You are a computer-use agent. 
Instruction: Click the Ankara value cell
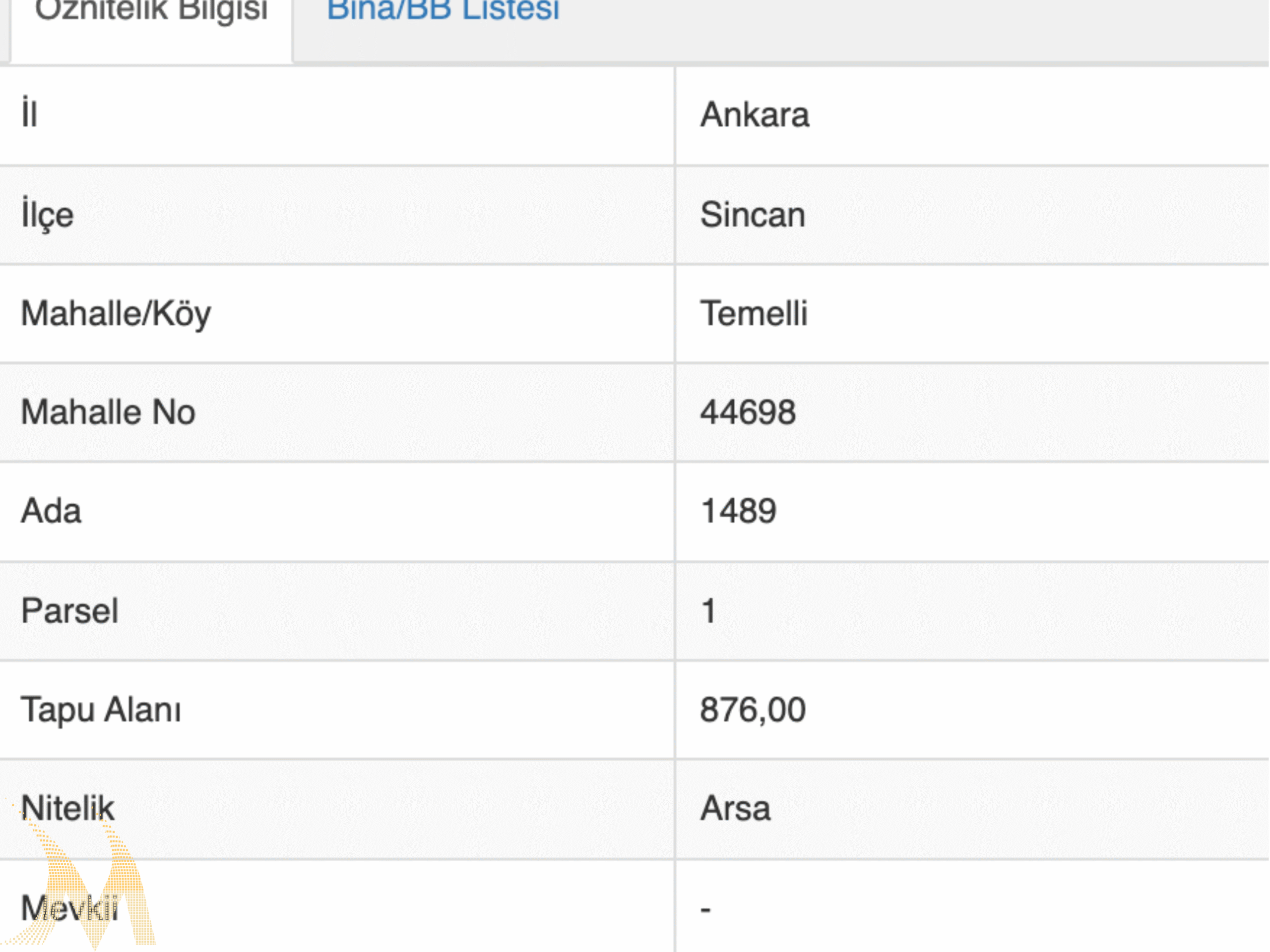coord(755,115)
